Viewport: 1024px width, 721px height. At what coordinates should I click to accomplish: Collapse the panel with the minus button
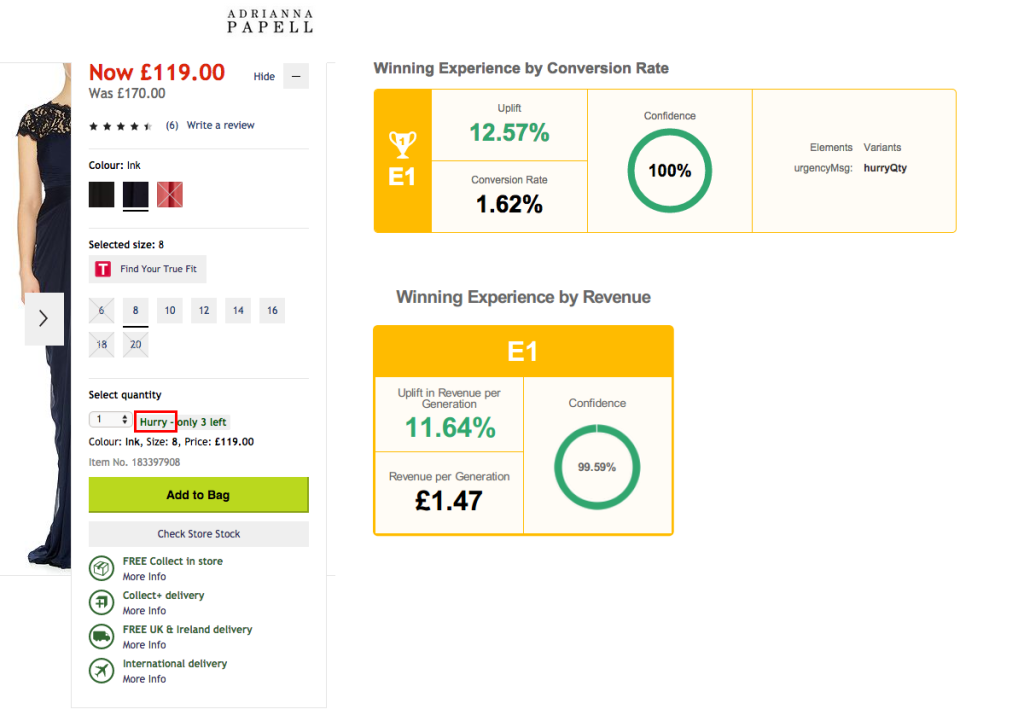coord(296,76)
